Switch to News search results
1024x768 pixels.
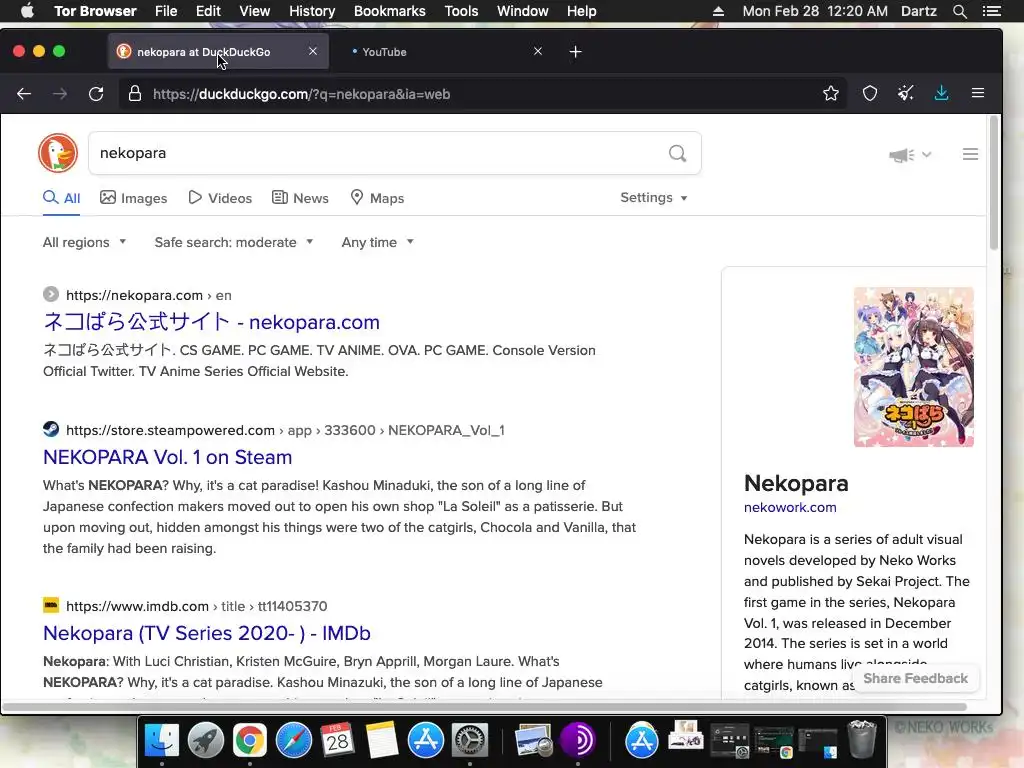coord(300,198)
